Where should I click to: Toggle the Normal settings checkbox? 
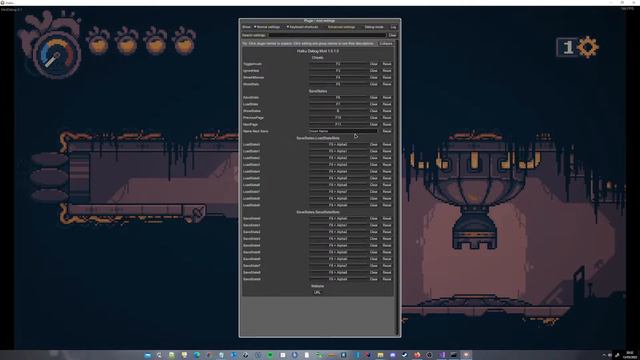[267, 27]
